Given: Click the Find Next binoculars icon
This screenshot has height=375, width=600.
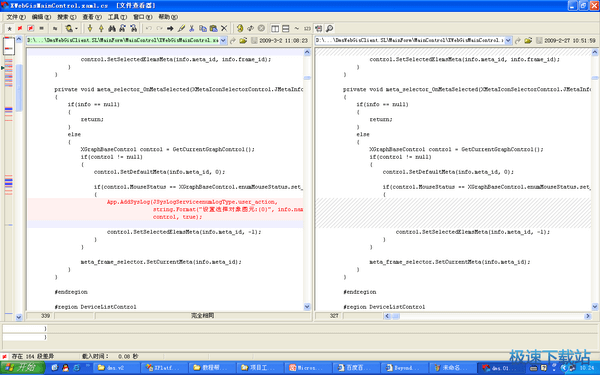Looking at the screenshot, I should [122, 28].
